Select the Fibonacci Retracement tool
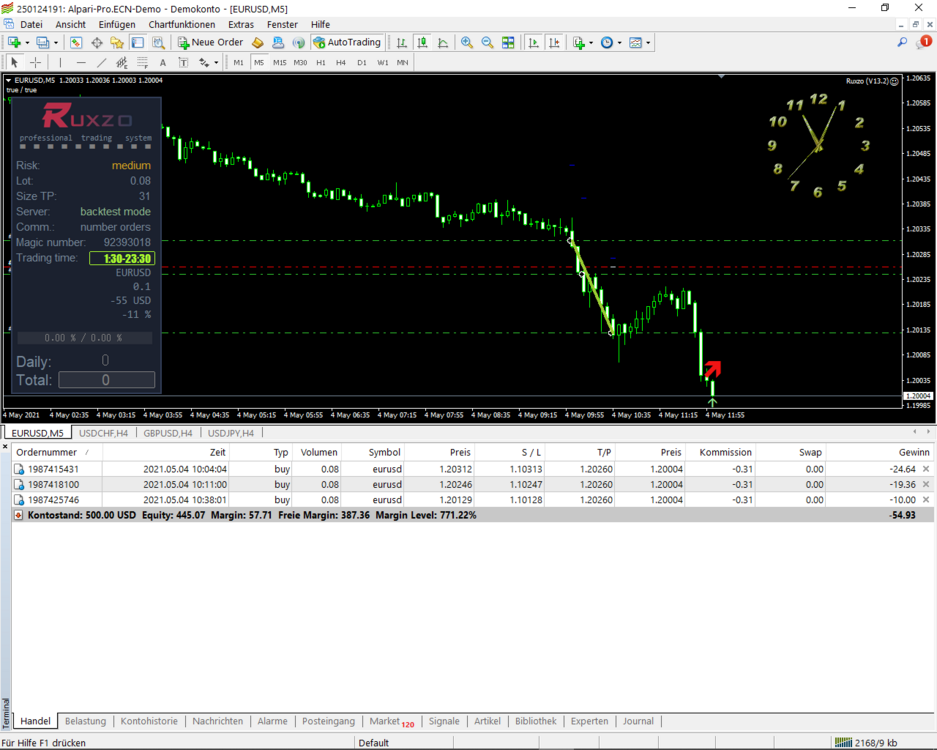The width and height of the screenshot is (937, 750). point(142,62)
